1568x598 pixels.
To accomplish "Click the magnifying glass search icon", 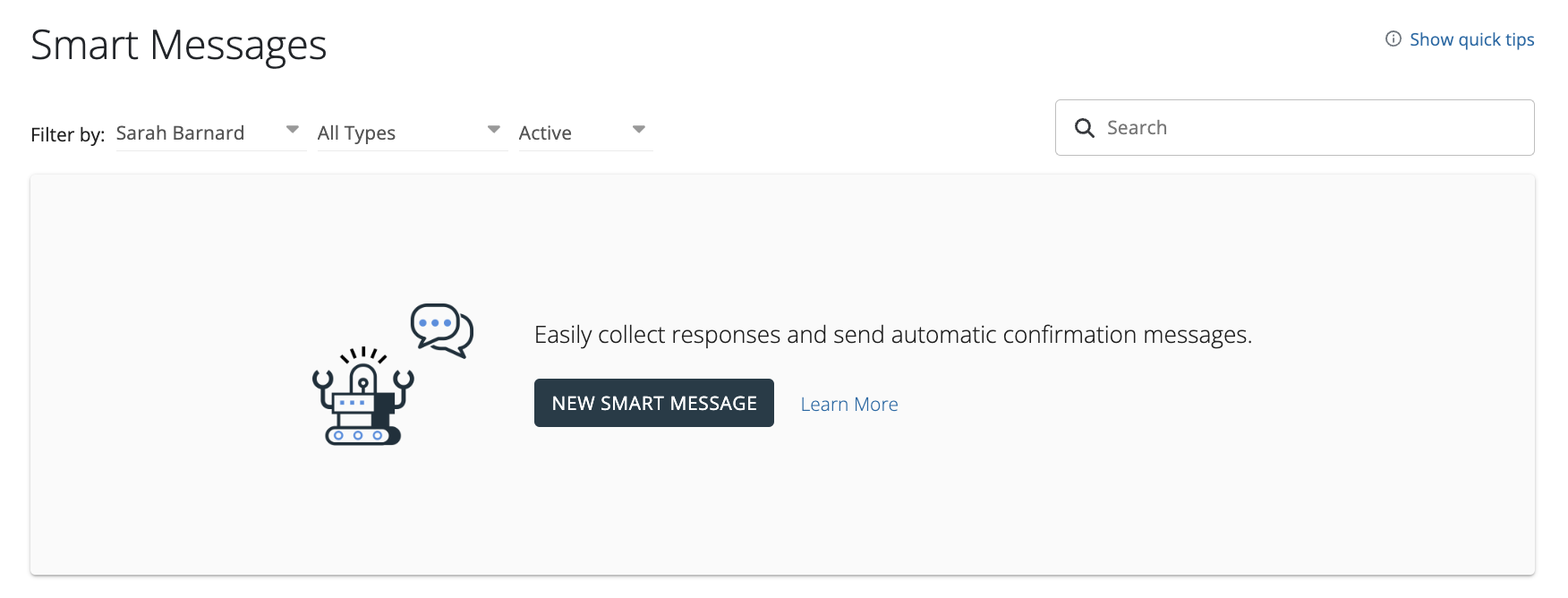I will tap(1084, 128).
